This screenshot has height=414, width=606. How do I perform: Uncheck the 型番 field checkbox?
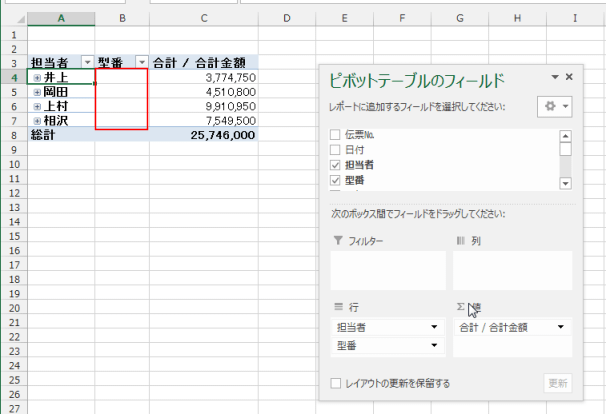point(336,180)
